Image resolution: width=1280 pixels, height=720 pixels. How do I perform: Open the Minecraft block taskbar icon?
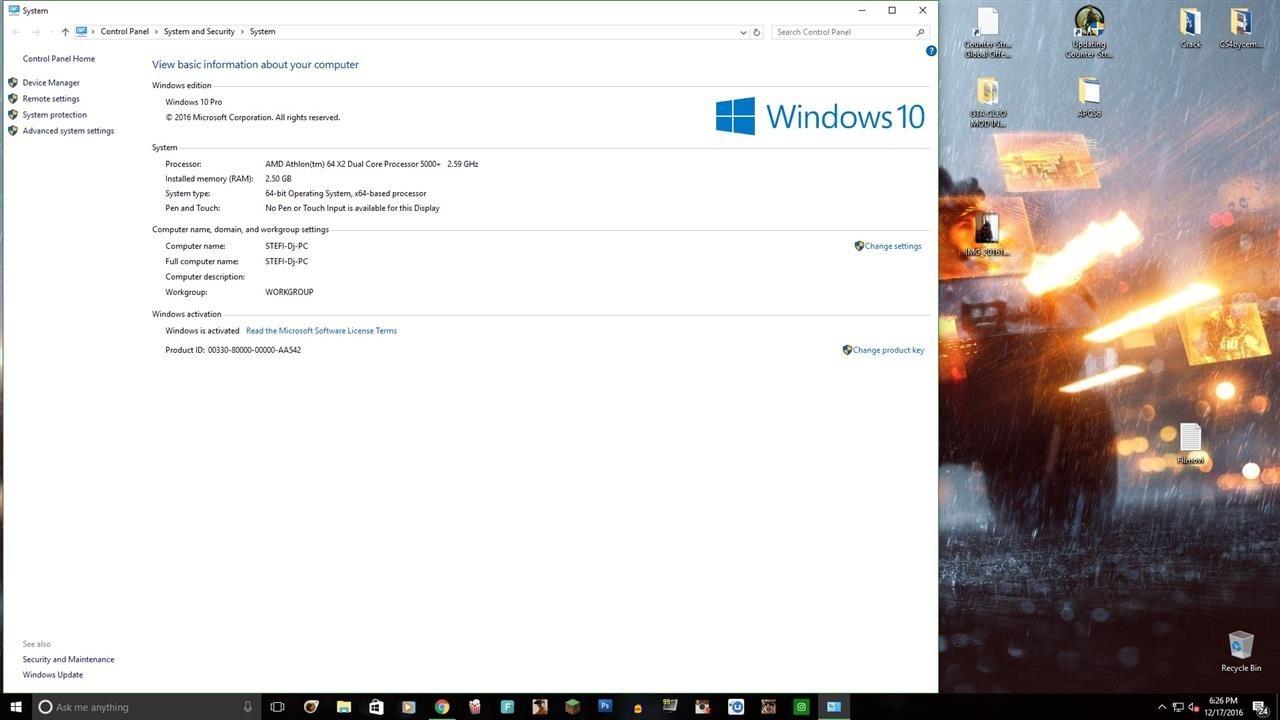(572, 707)
